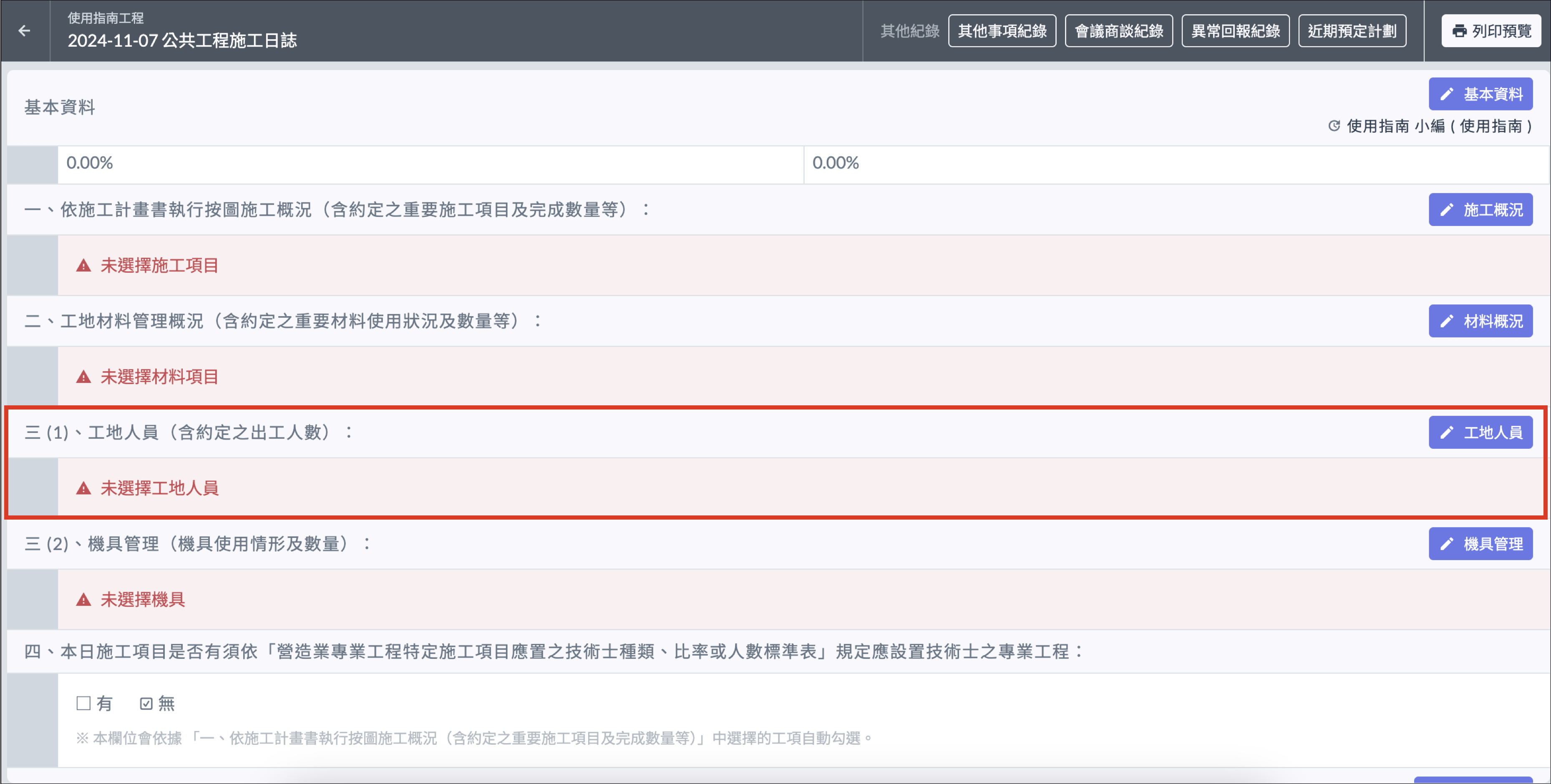Edit 施工概況 section
The image size is (1551, 784).
point(1480,210)
